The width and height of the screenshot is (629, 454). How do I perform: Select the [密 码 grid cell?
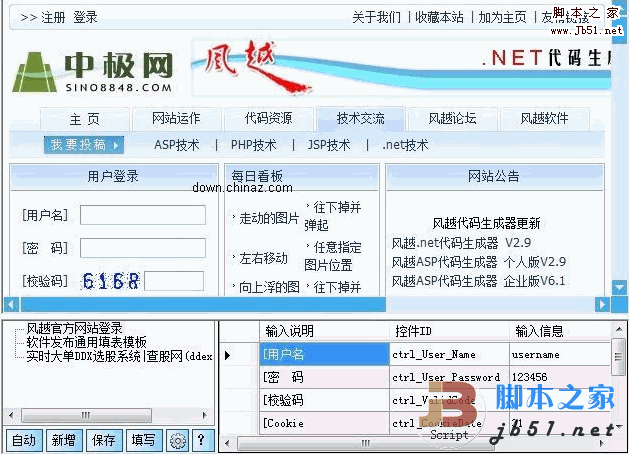click(325, 377)
